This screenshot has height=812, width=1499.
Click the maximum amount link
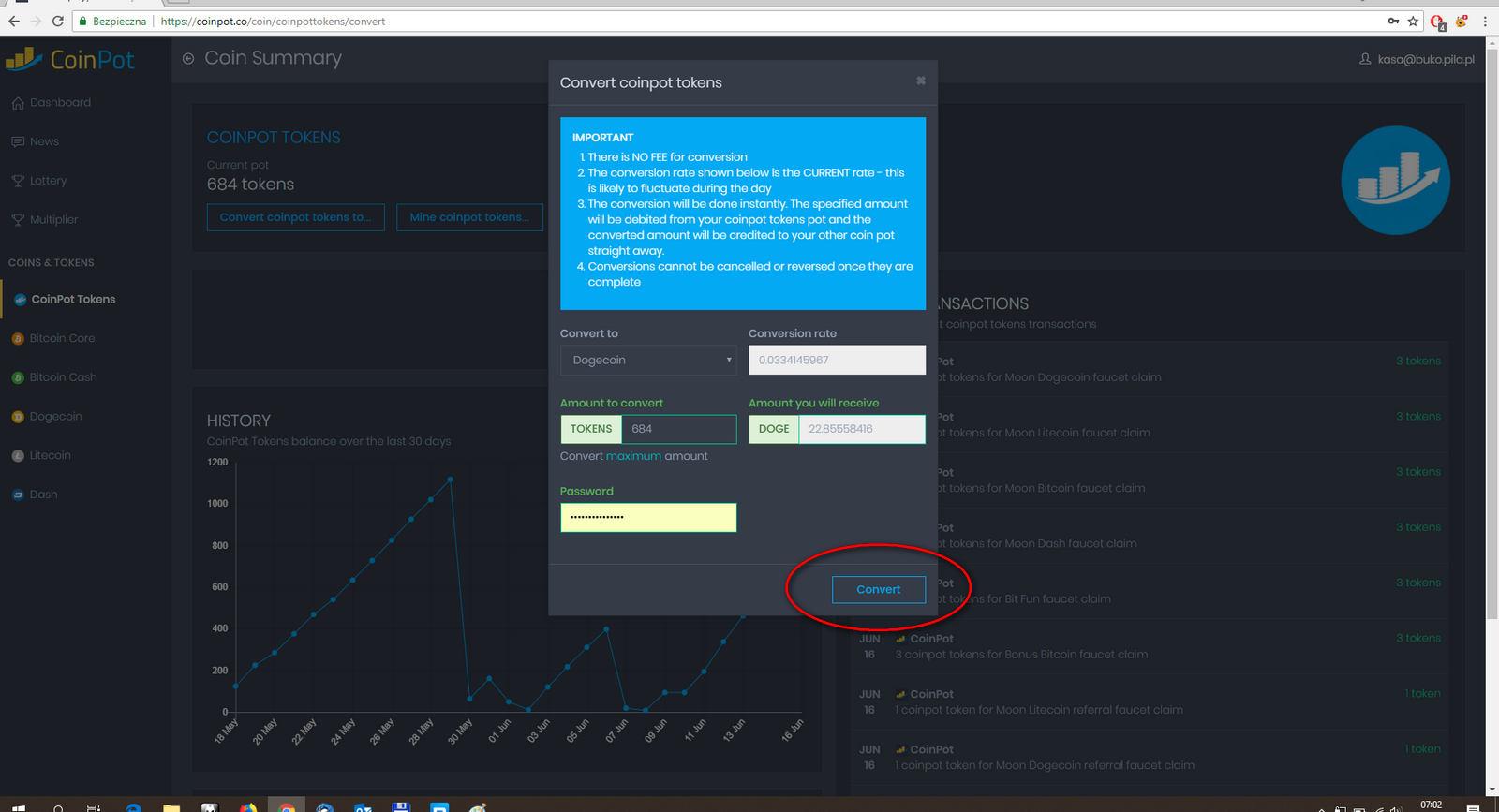coord(633,456)
